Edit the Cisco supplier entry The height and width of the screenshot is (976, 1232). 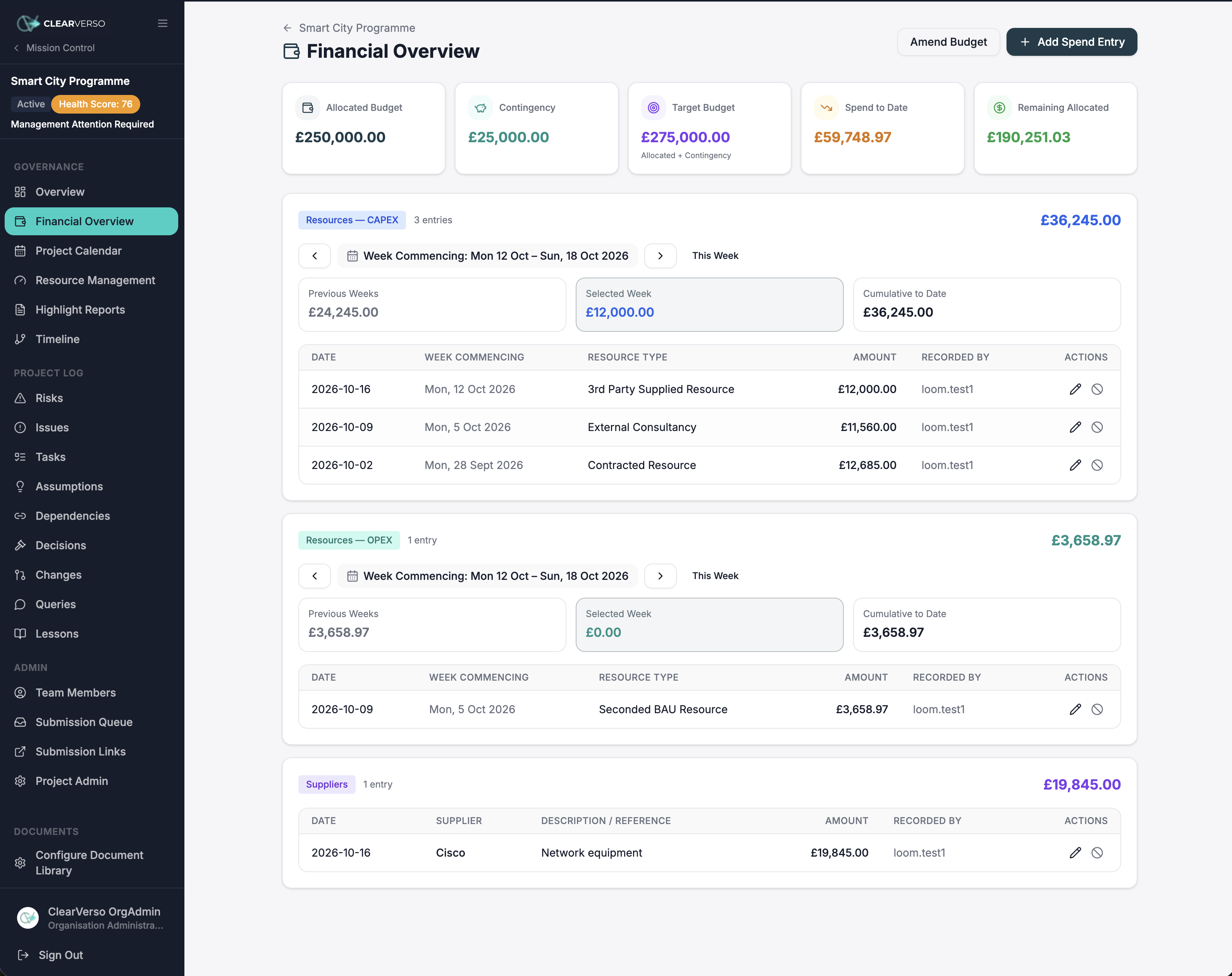(1075, 853)
